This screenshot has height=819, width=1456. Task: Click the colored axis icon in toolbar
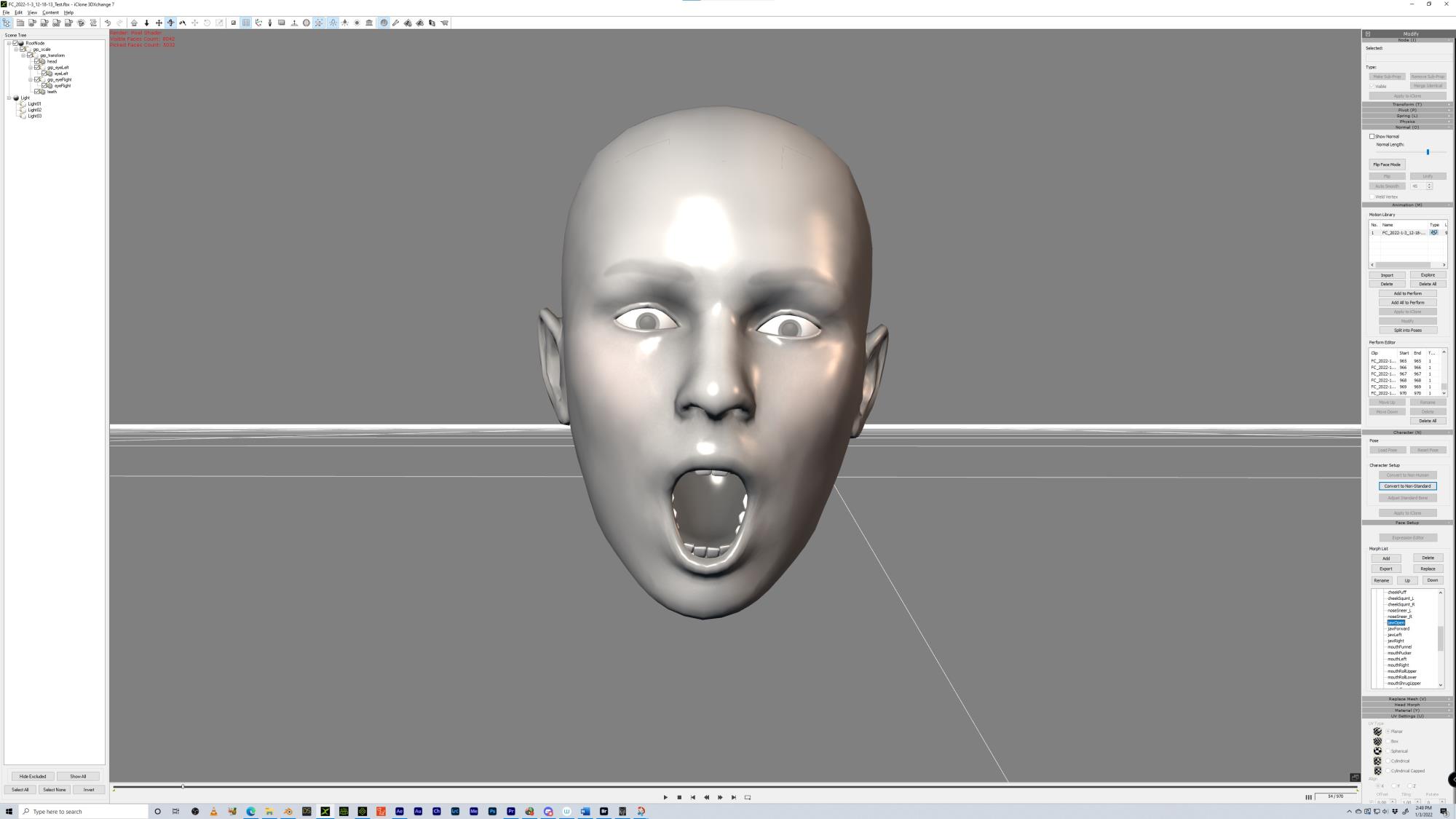point(258,23)
